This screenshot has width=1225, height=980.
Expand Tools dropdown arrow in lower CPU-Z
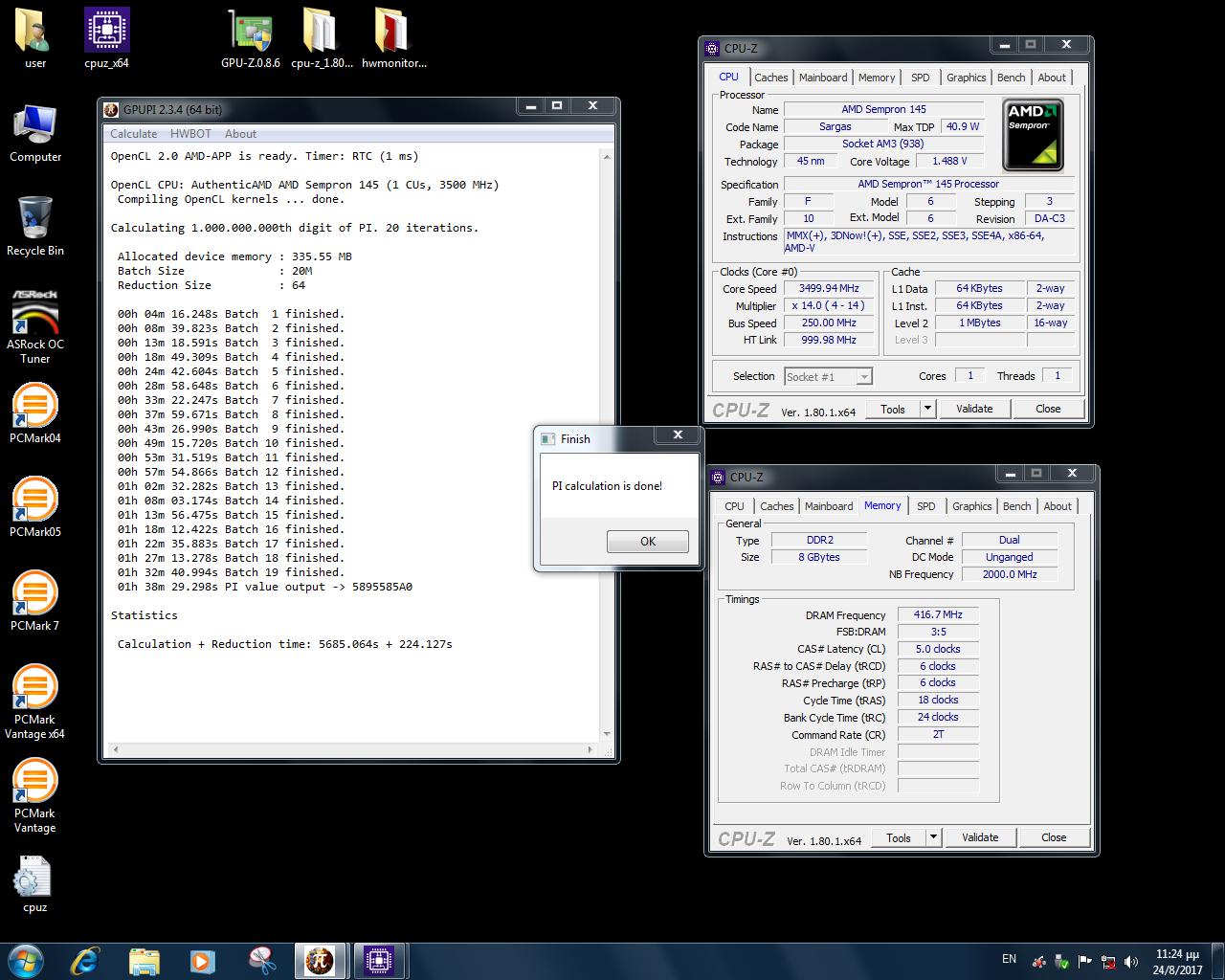pyautogui.click(x=932, y=837)
